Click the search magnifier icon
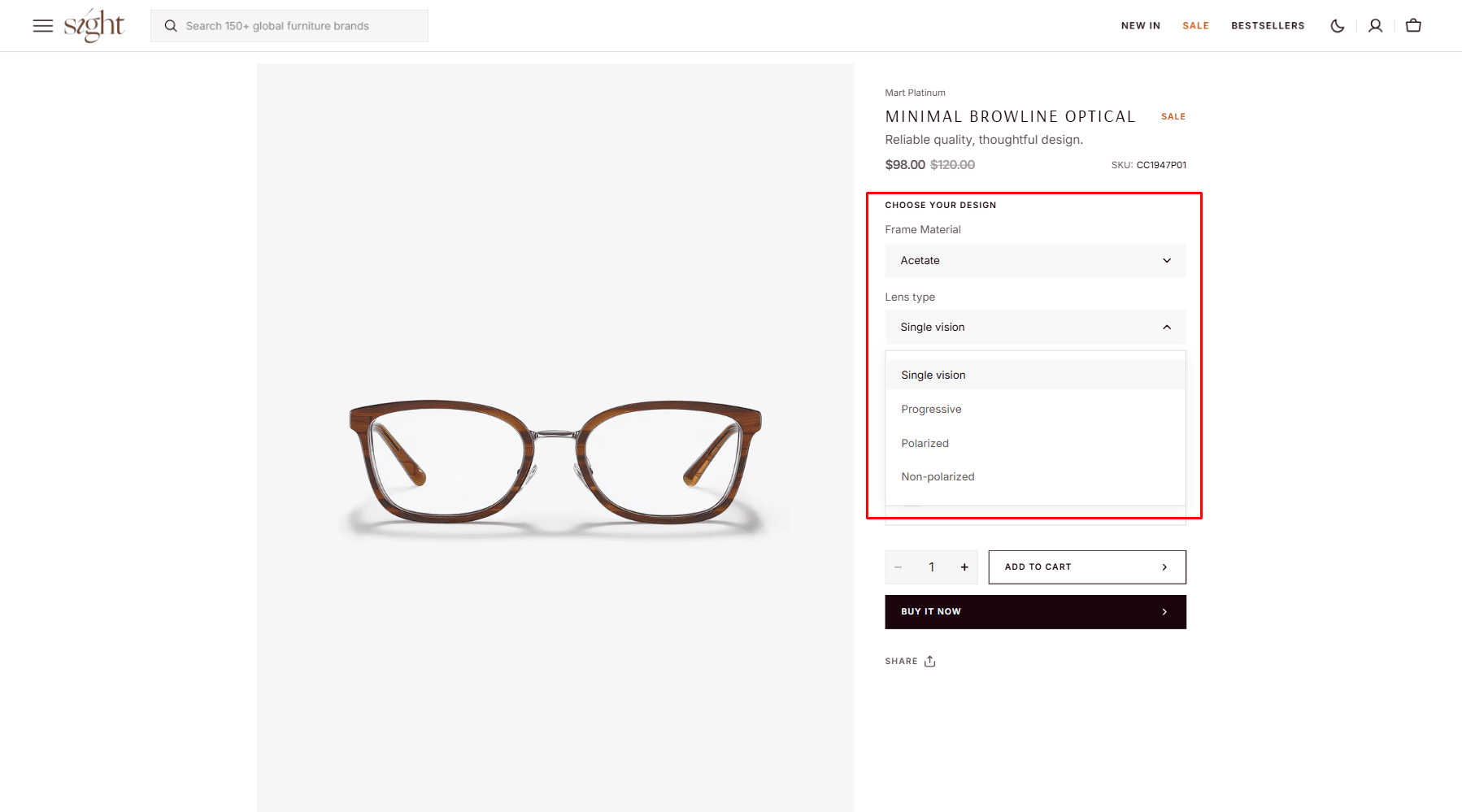 (x=171, y=26)
